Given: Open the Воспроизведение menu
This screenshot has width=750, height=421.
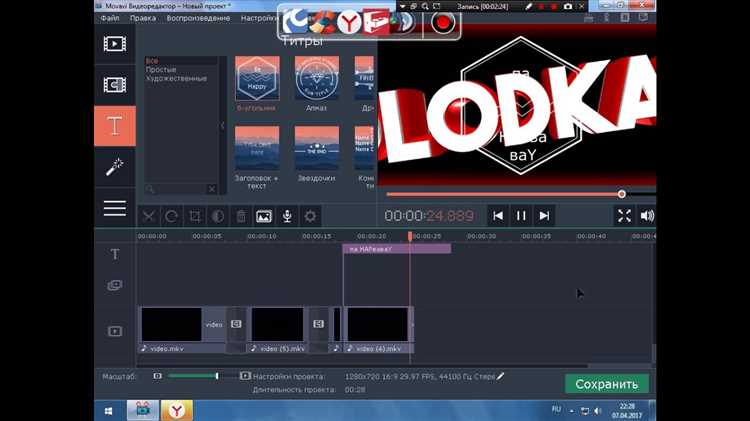Looking at the screenshot, I should [199, 18].
